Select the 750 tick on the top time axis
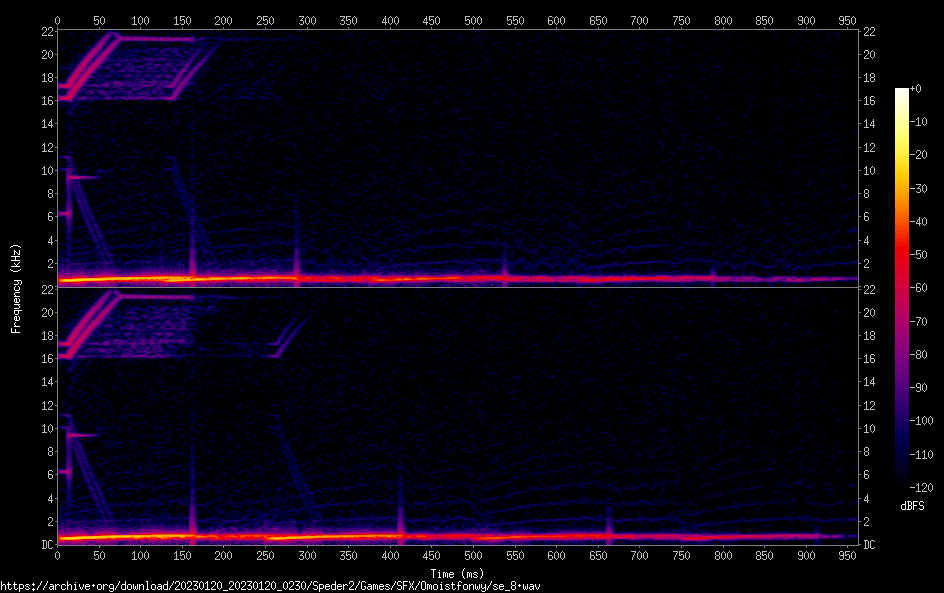The image size is (944, 593). click(681, 19)
